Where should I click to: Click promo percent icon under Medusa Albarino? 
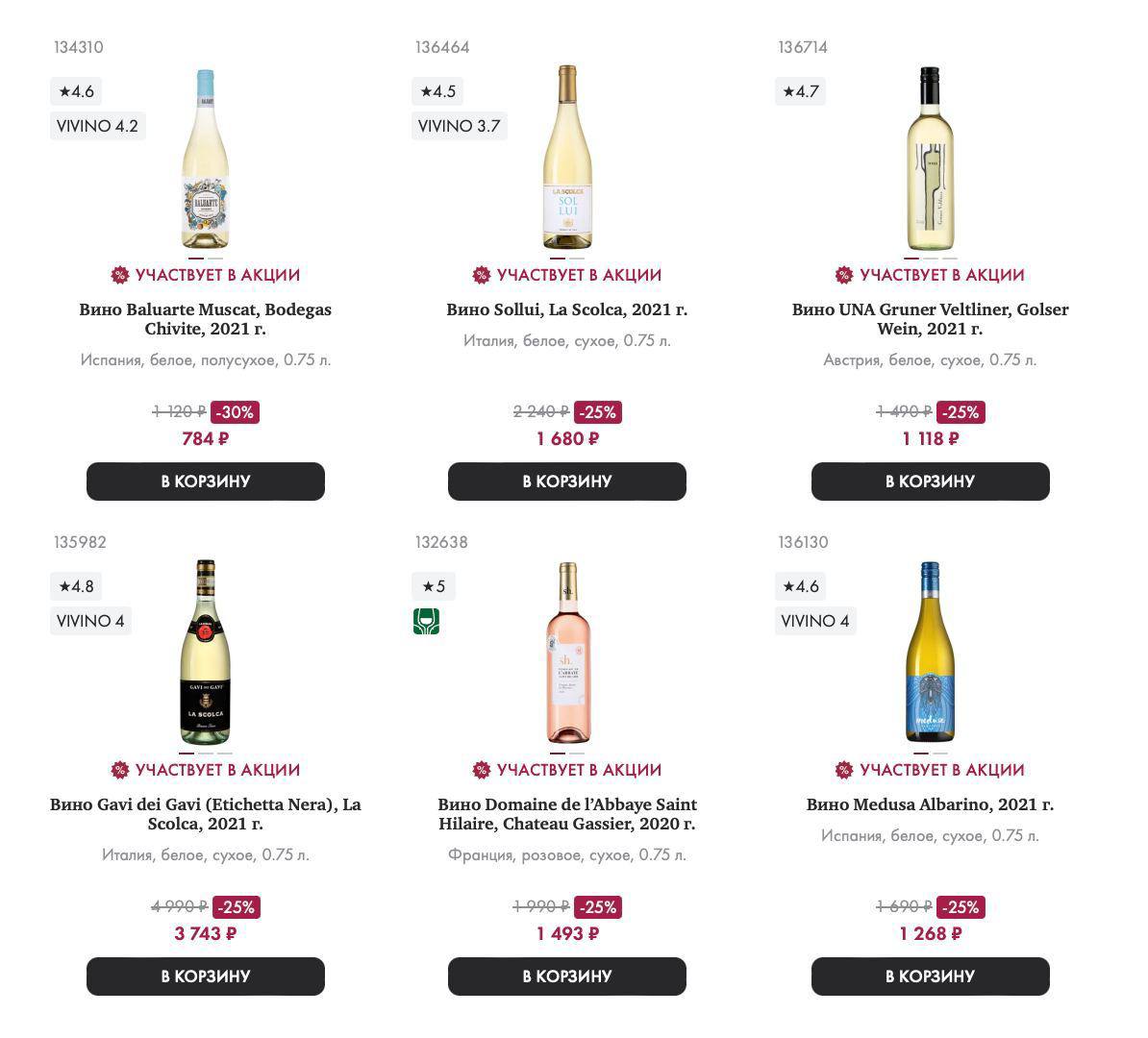[844, 770]
